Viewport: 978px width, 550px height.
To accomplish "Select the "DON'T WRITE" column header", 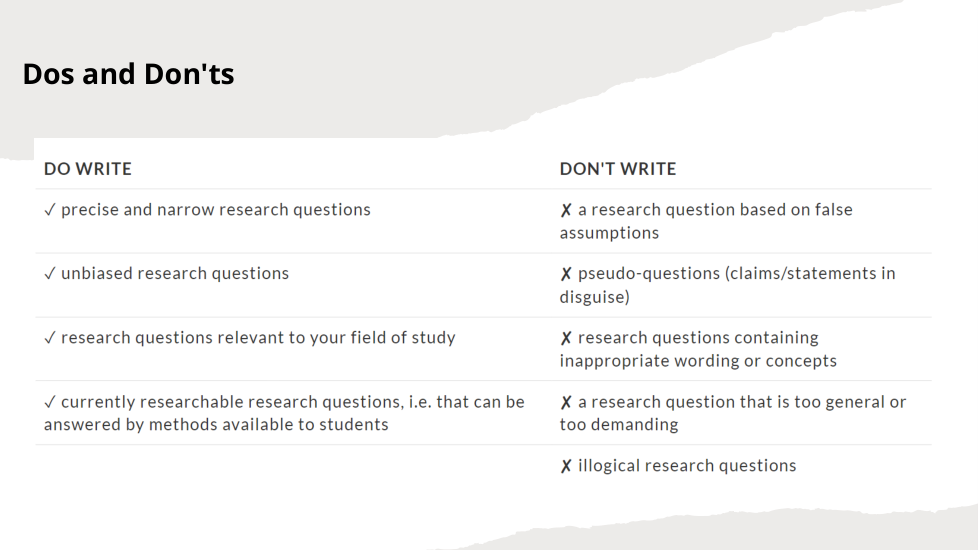I will click(x=618, y=169).
